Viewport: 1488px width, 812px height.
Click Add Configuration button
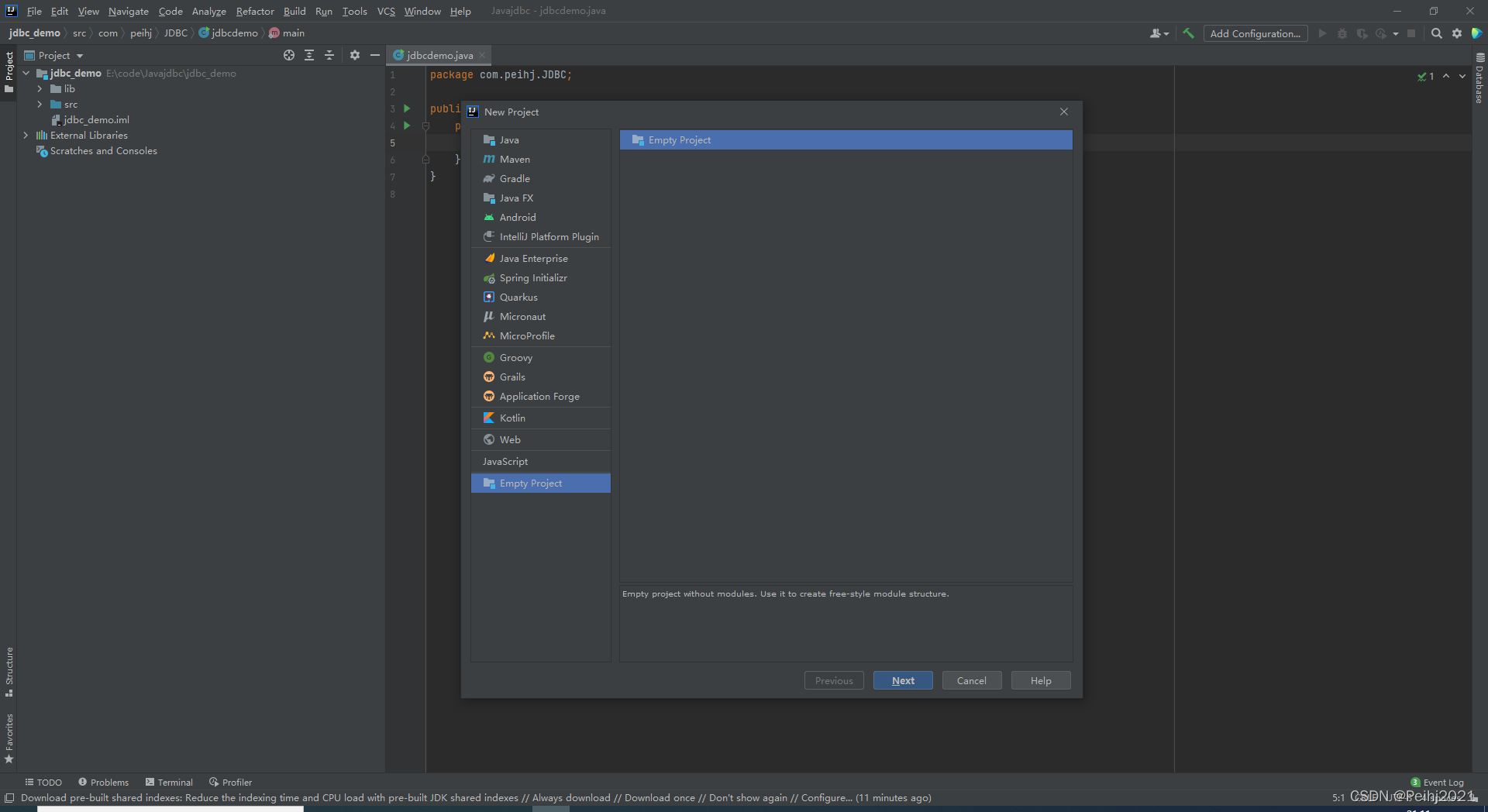[1255, 33]
